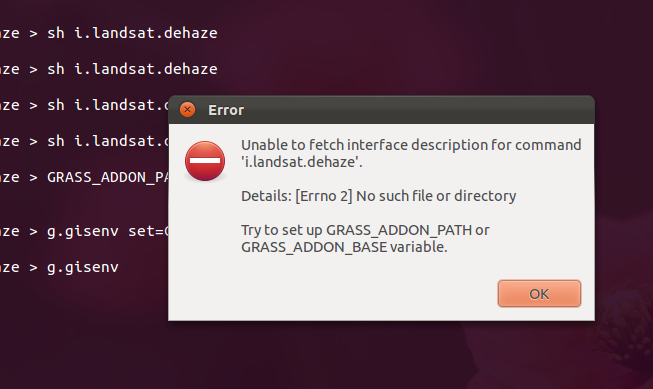Click the "Details: [Errno 2]" message line
The image size is (653, 389).
click(379, 196)
